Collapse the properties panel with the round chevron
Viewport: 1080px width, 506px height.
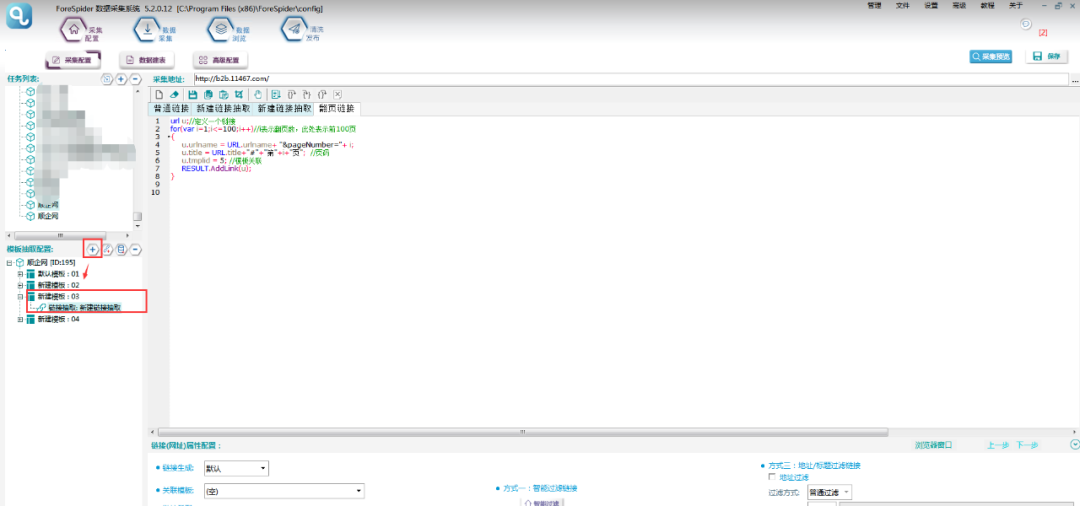click(1074, 445)
